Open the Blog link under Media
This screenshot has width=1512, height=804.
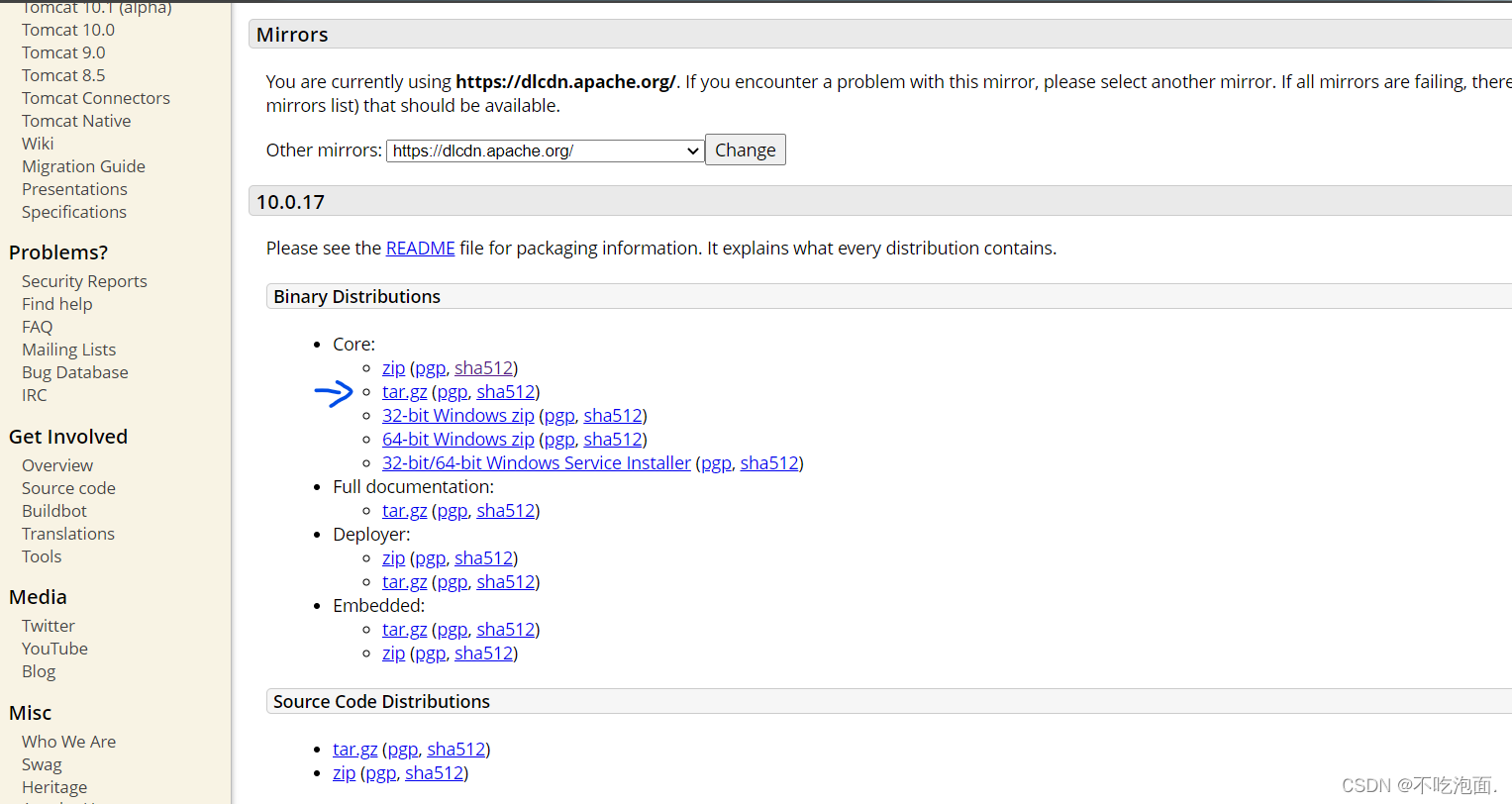point(39,671)
